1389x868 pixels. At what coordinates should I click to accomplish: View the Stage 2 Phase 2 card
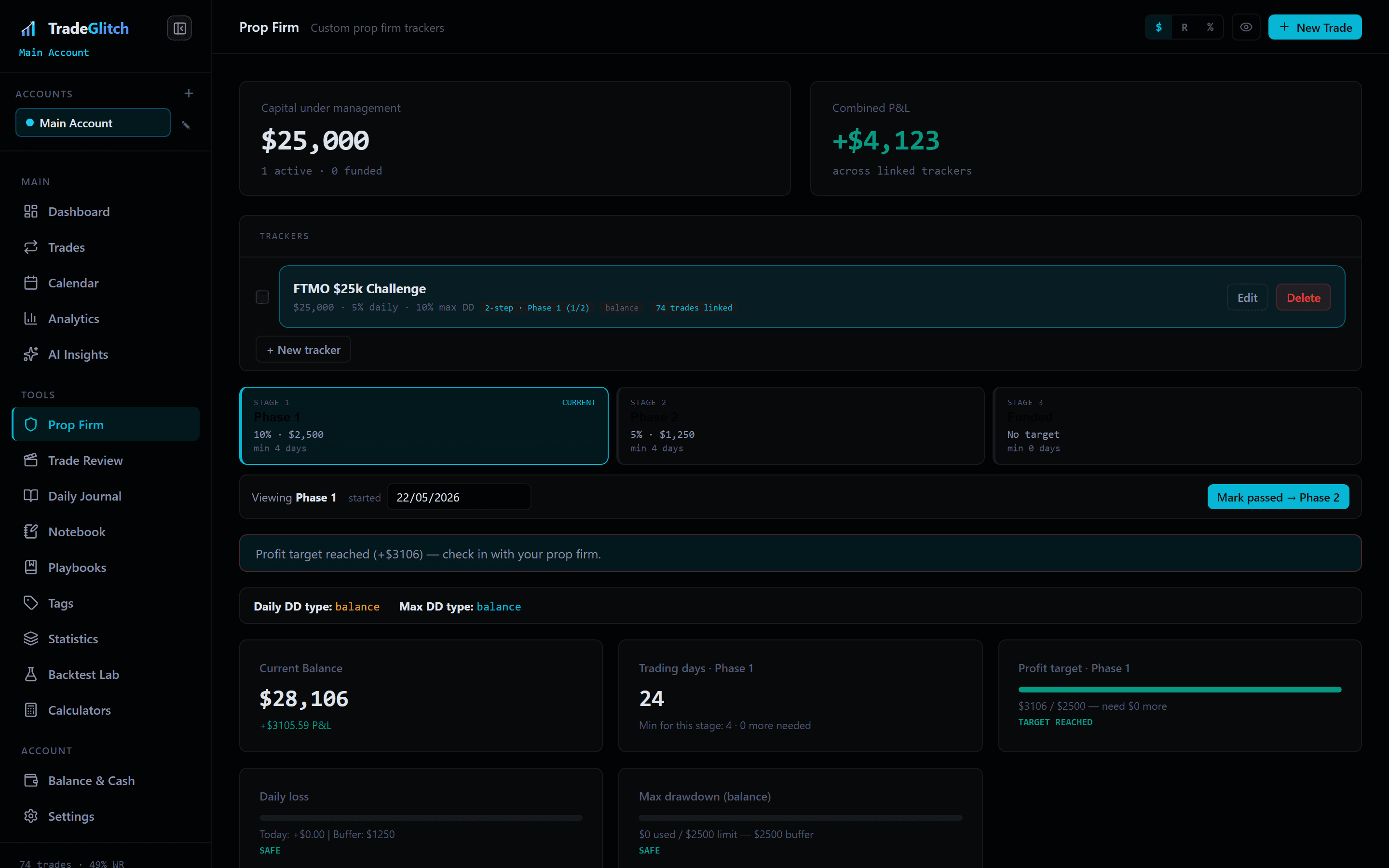click(801, 425)
